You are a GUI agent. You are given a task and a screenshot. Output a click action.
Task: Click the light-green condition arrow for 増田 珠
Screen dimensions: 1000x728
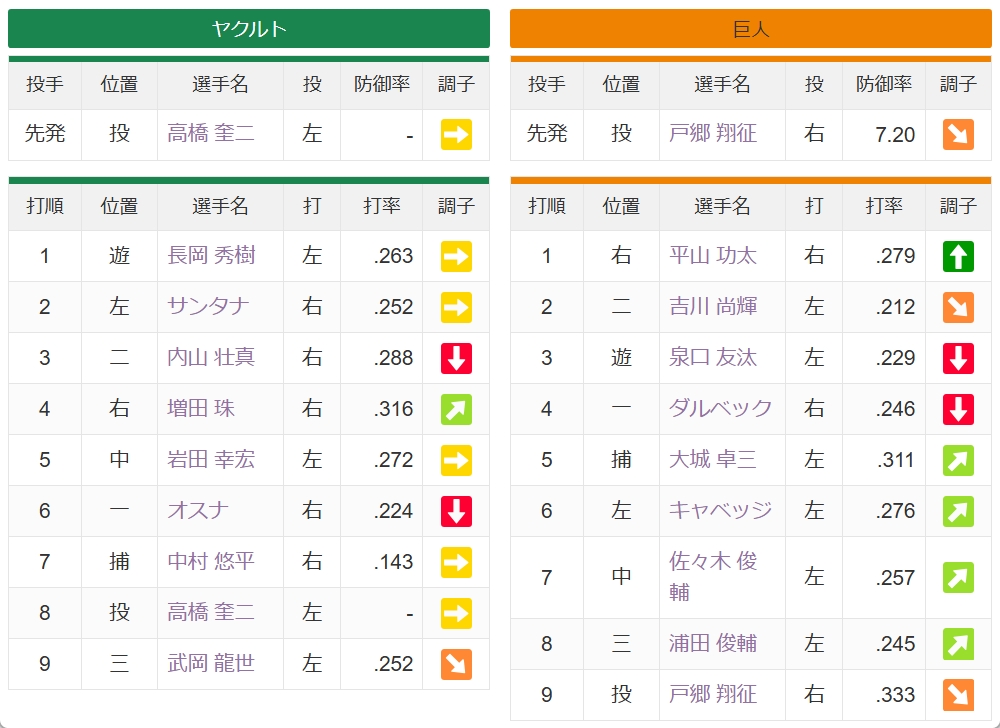click(456, 409)
